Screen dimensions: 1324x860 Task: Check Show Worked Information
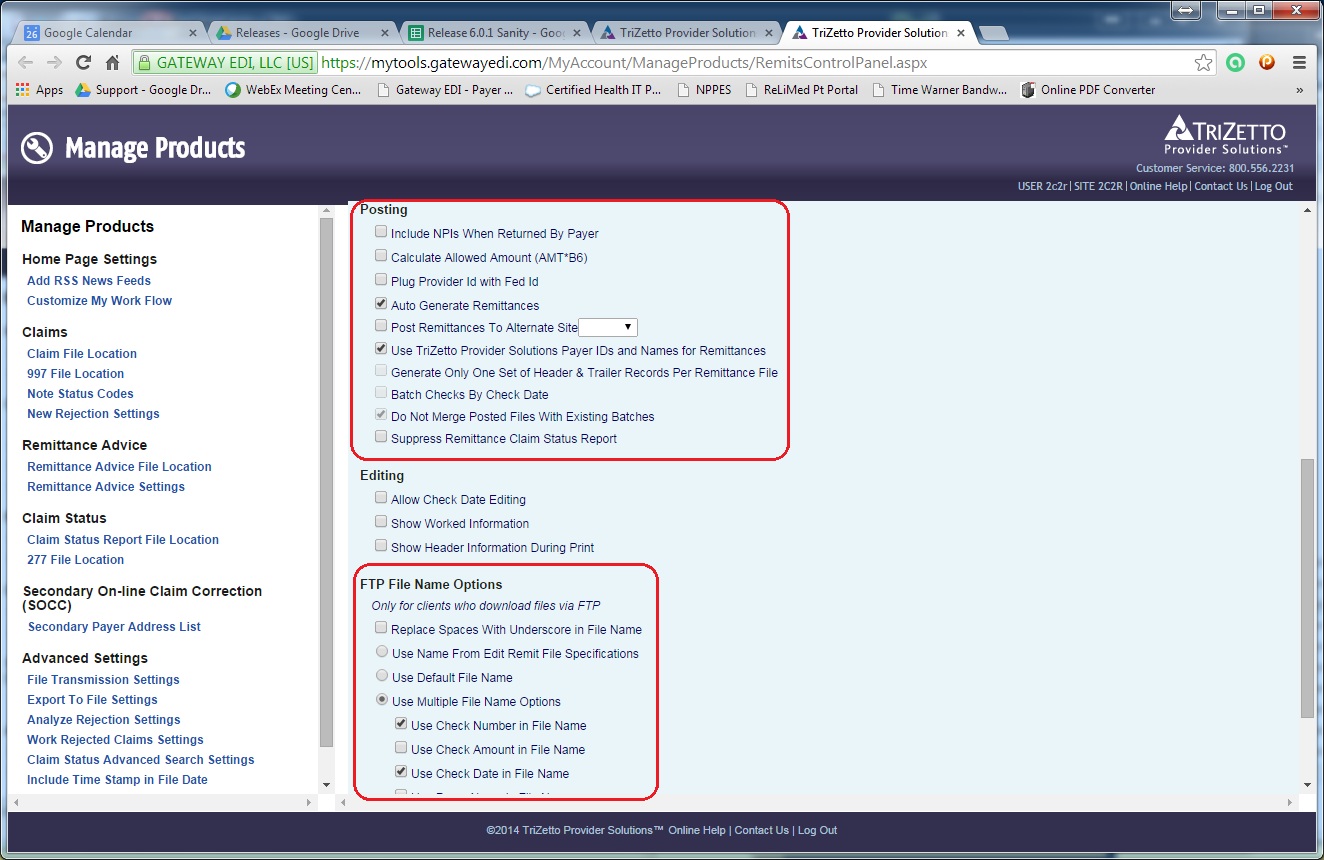pyautogui.click(x=381, y=522)
